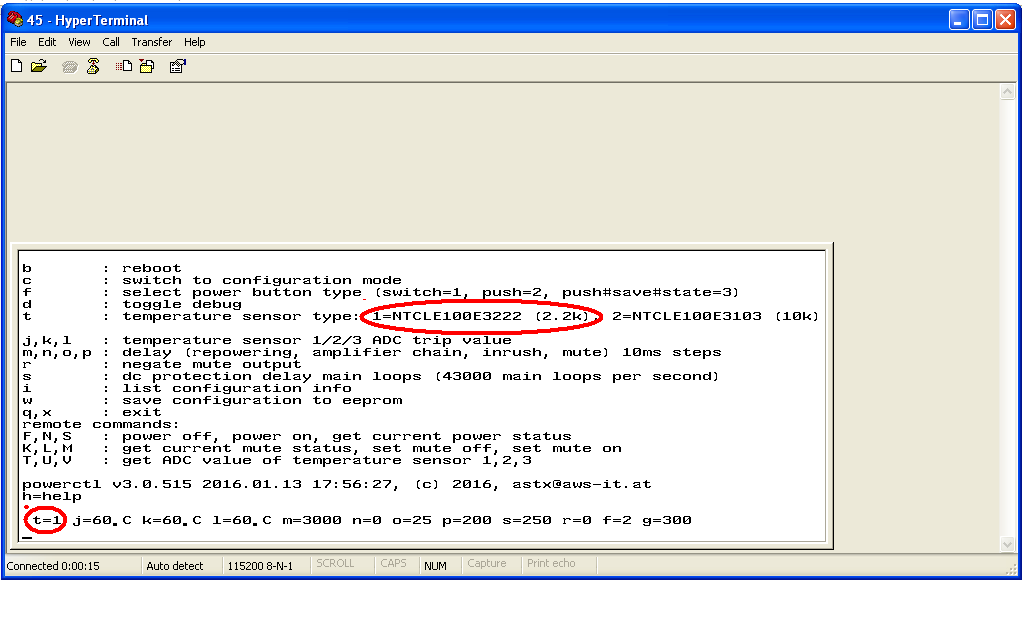
Task: Maximize the HyperTerminal window
Action: [x=982, y=20]
